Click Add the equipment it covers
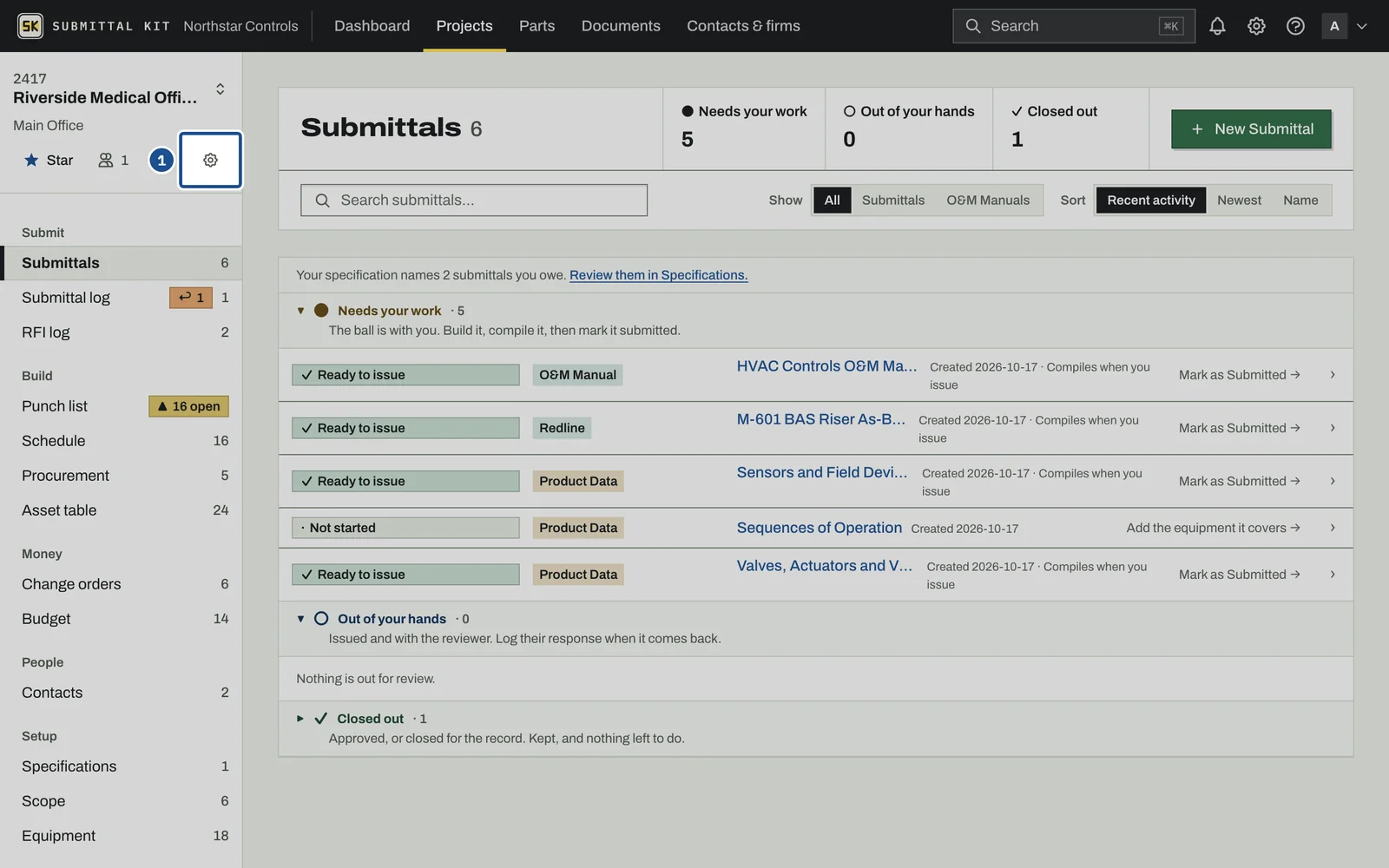 1213,528
